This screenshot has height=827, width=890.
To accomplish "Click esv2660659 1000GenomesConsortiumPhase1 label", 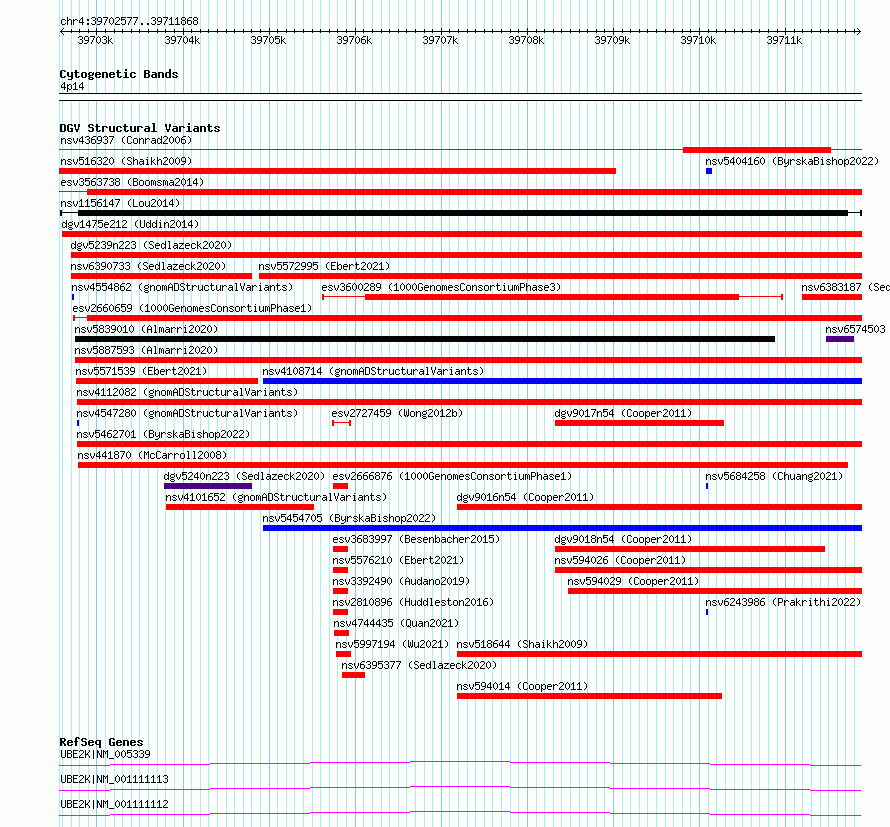I will point(192,308).
